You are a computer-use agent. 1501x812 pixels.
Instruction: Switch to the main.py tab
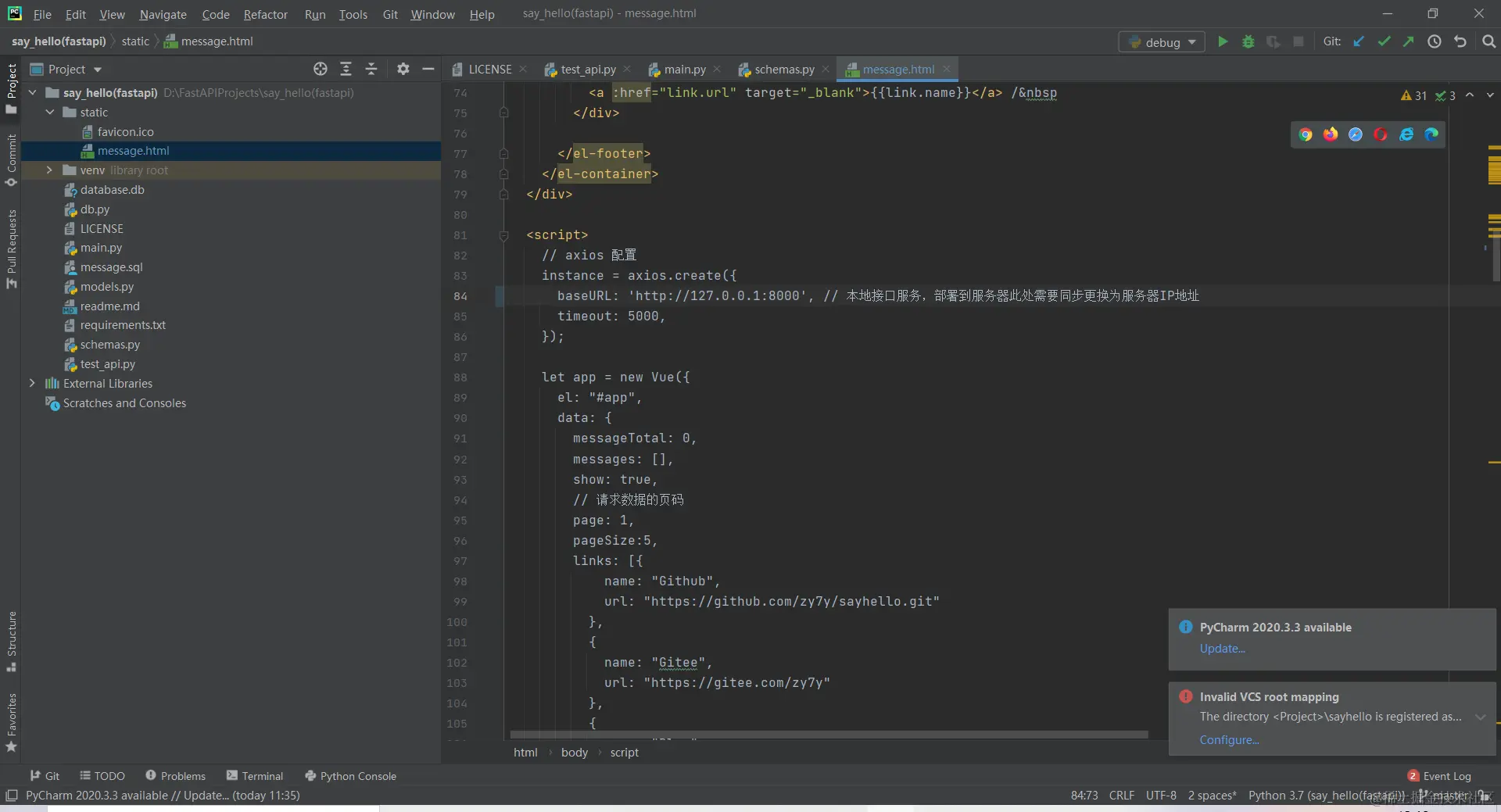(685, 70)
